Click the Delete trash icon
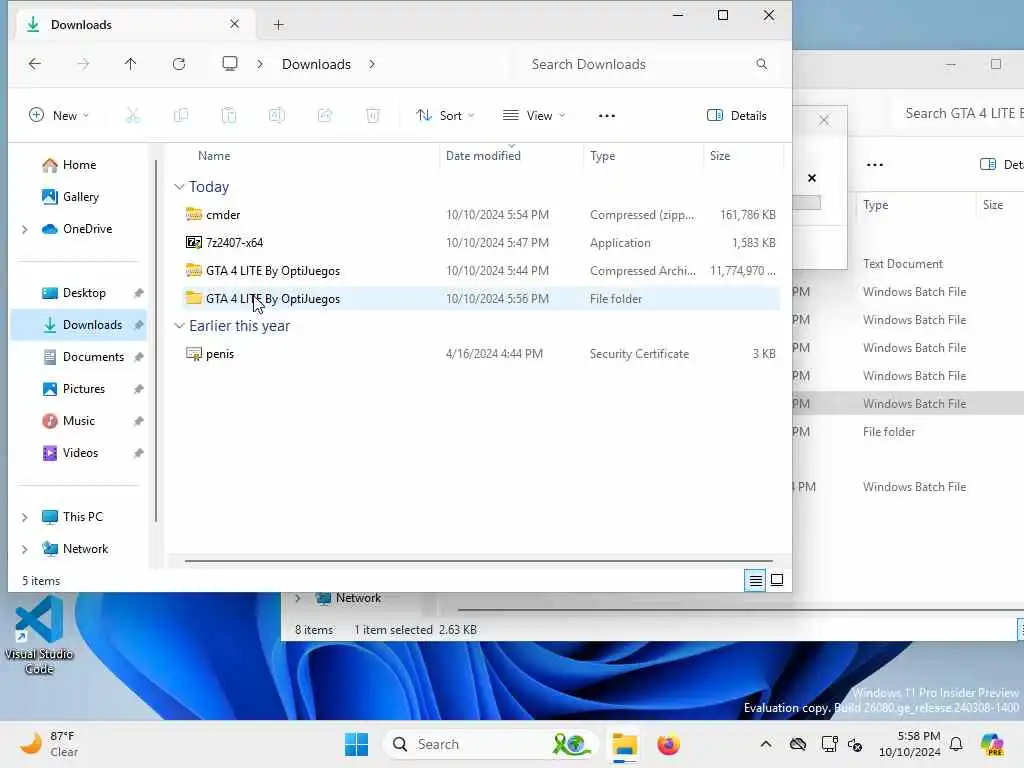 tap(373, 116)
